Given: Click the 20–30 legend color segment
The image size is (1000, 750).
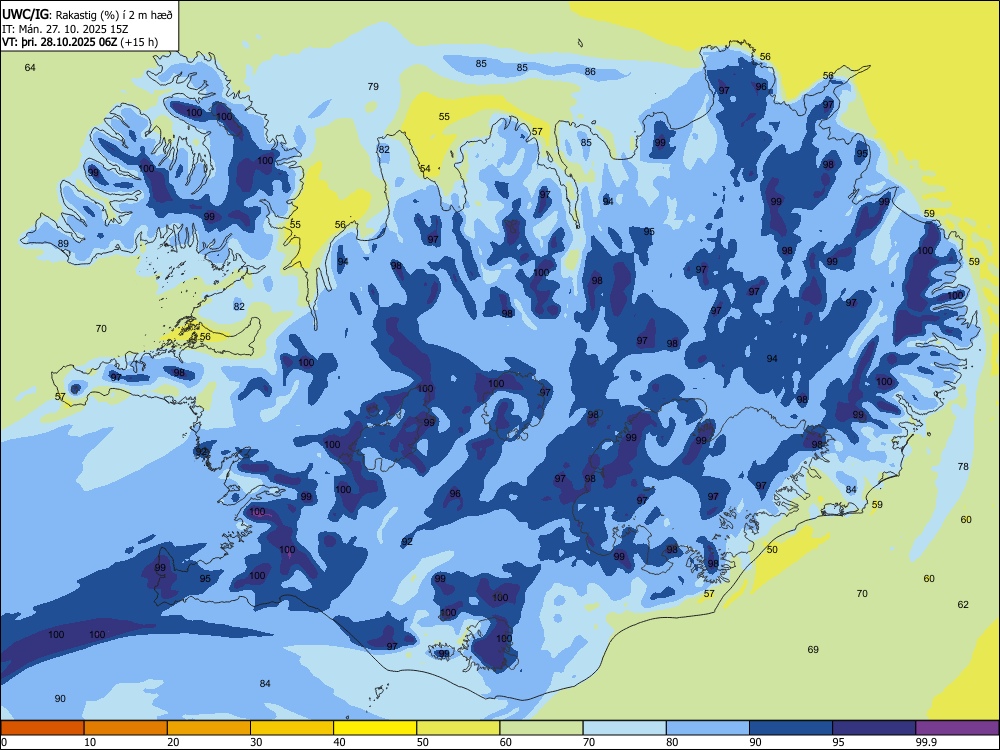Looking at the screenshot, I should click(x=209, y=728).
